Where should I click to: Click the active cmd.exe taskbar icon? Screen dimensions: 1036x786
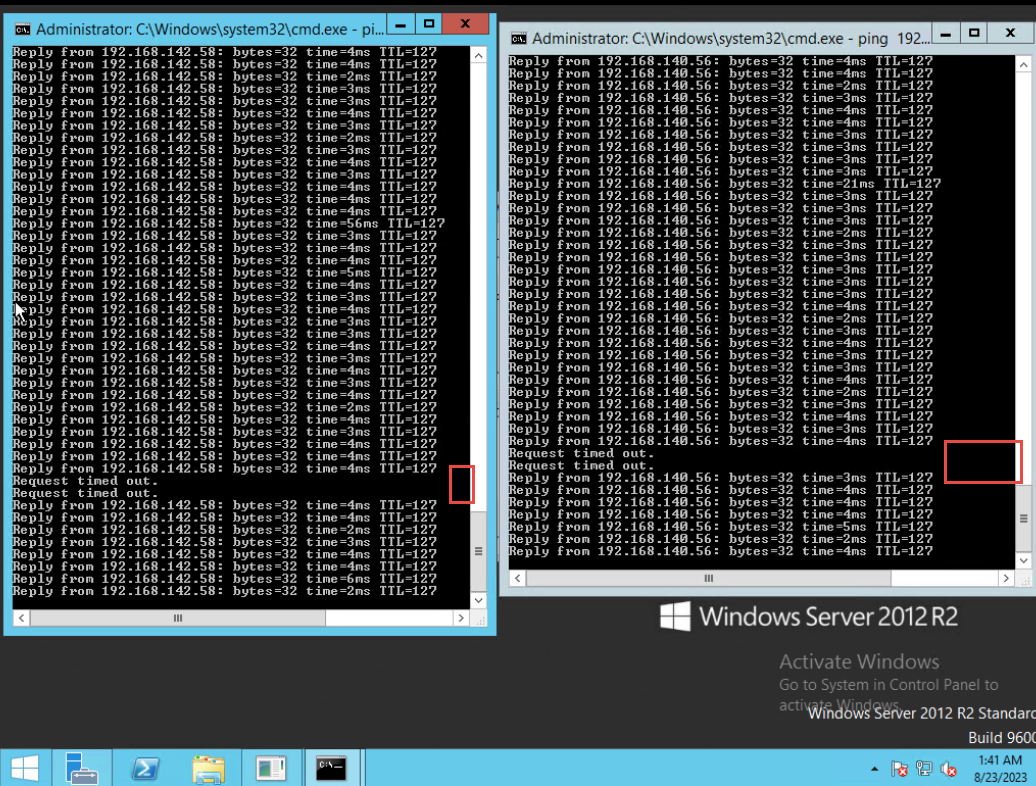331,767
